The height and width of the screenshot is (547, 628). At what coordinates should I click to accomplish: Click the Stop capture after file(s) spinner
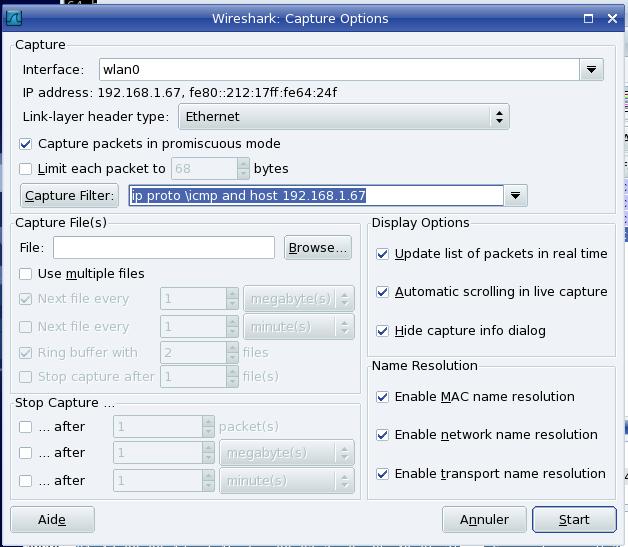click(199, 377)
